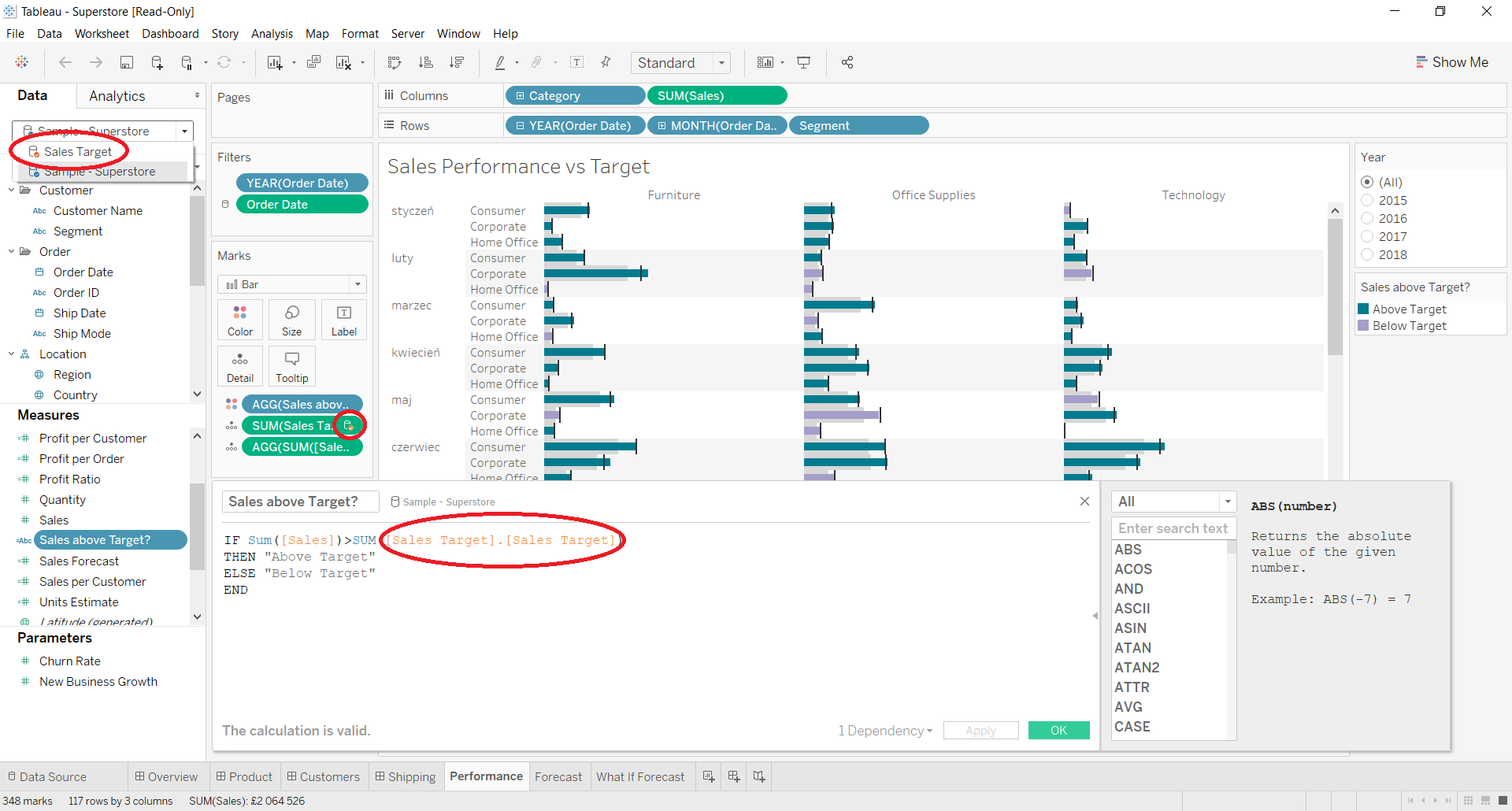Click the Duplicate worksheet toolbar icon

[313, 63]
